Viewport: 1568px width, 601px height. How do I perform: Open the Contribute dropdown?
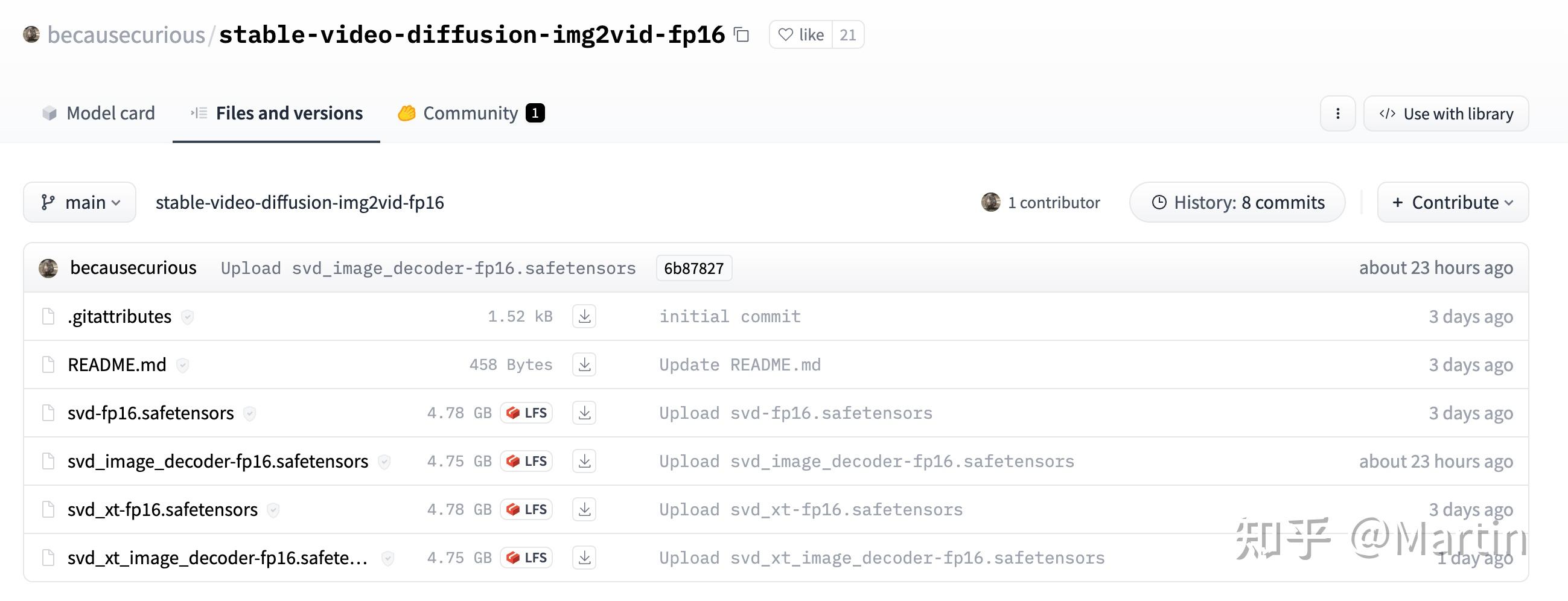click(1452, 203)
